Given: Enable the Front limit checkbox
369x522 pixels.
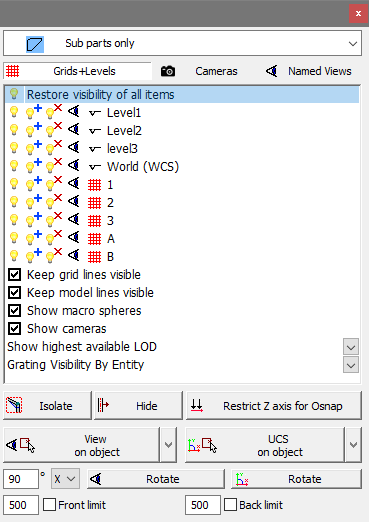Looking at the screenshot, I should [49, 505].
